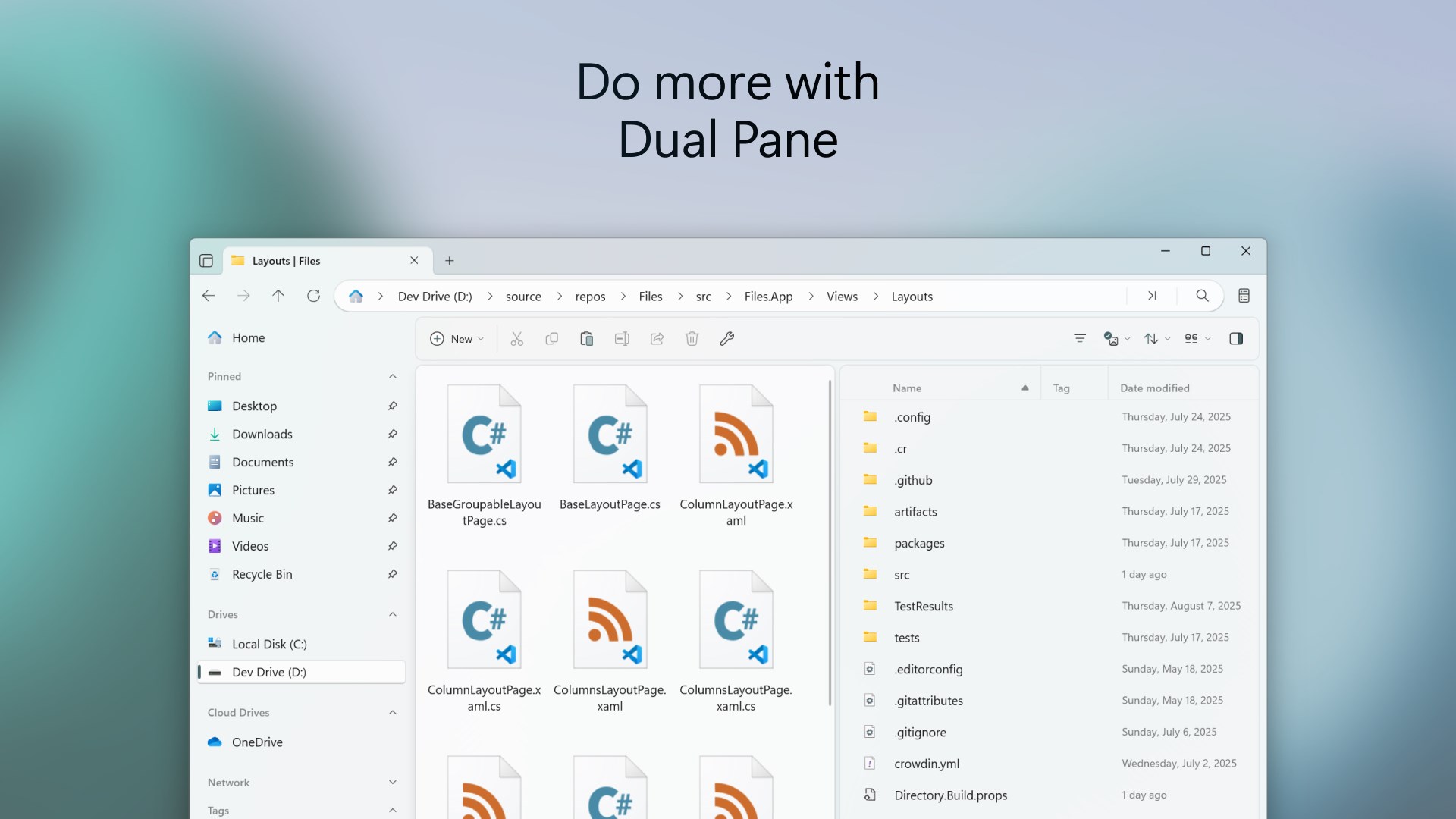Open the sort options dropdown

tap(1156, 339)
